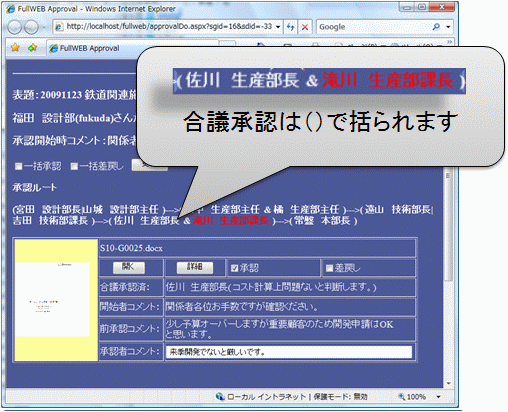Open the search provider dropdown arrow
This screenshot has height=412, width=508.
pyautogui.click(x=448, y=27)
